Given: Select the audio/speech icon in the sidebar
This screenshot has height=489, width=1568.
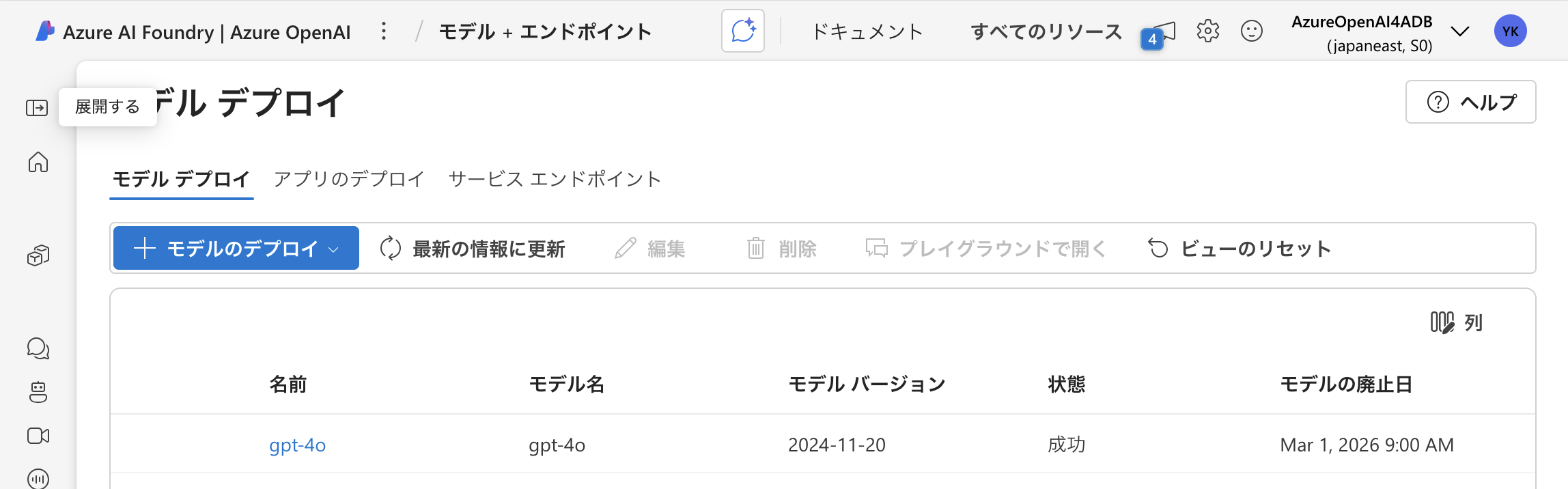Looking at the screenshot, I should point(38,477).
